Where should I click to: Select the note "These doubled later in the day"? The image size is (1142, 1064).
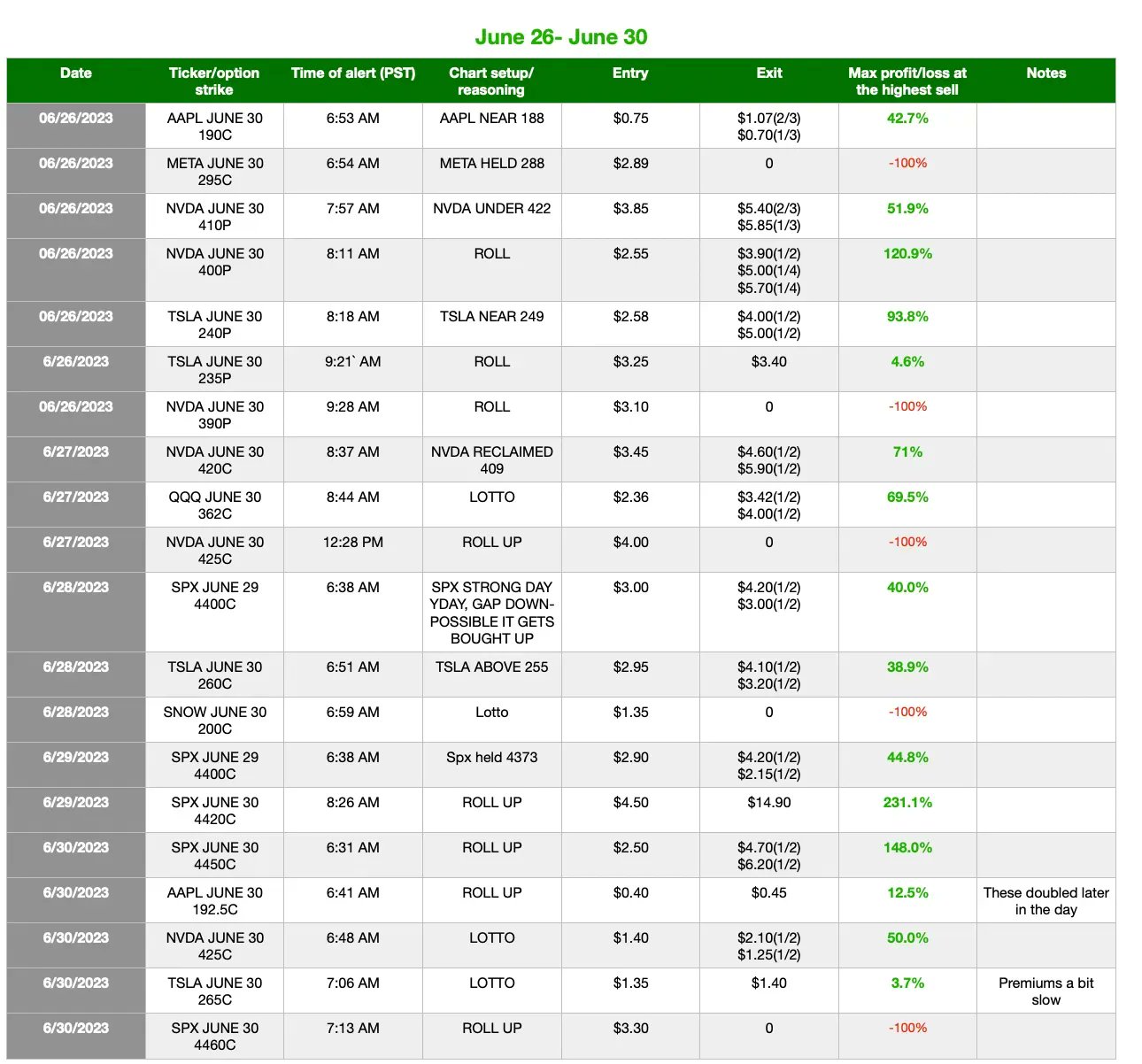coord(1046,900)
